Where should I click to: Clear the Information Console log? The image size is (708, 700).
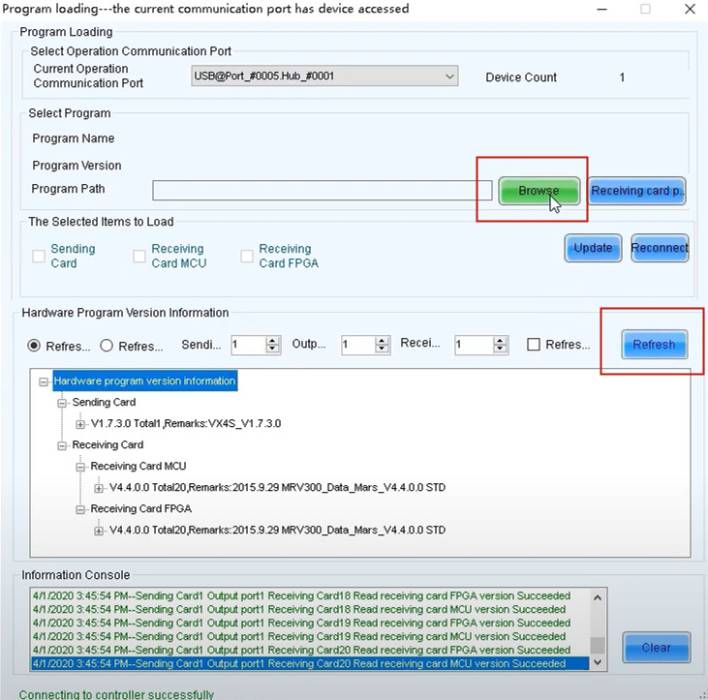(655, 647)
